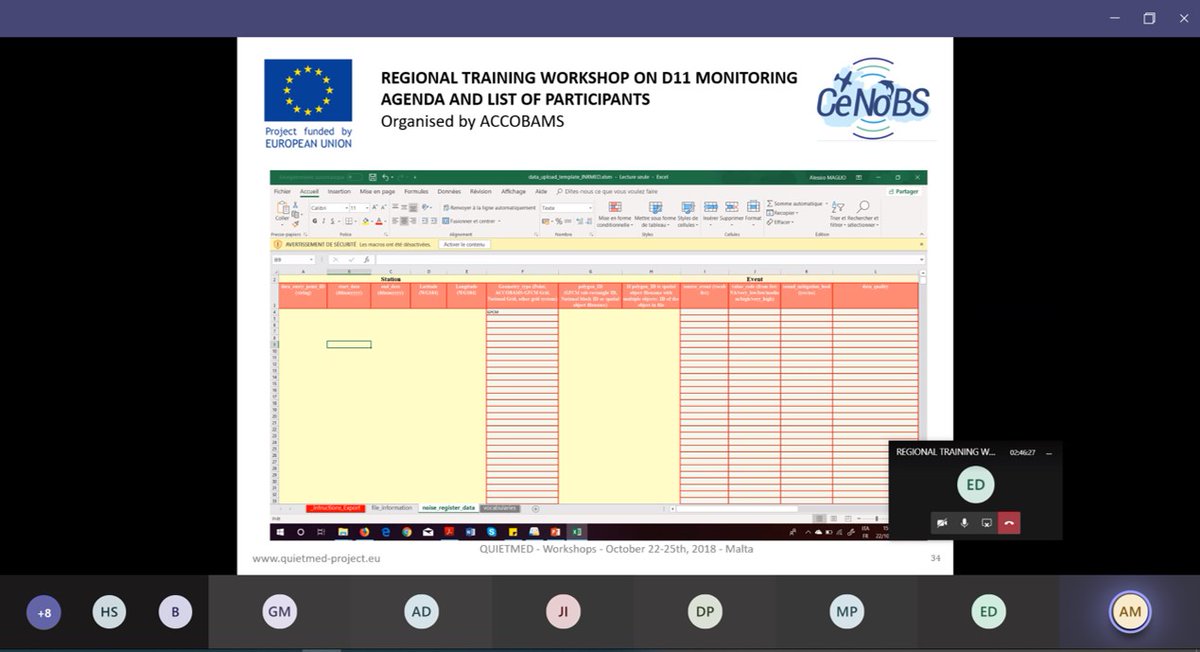This screenshot has height=652, width=1200.
Task: Select participant GM tile
Action: point(279,612)
